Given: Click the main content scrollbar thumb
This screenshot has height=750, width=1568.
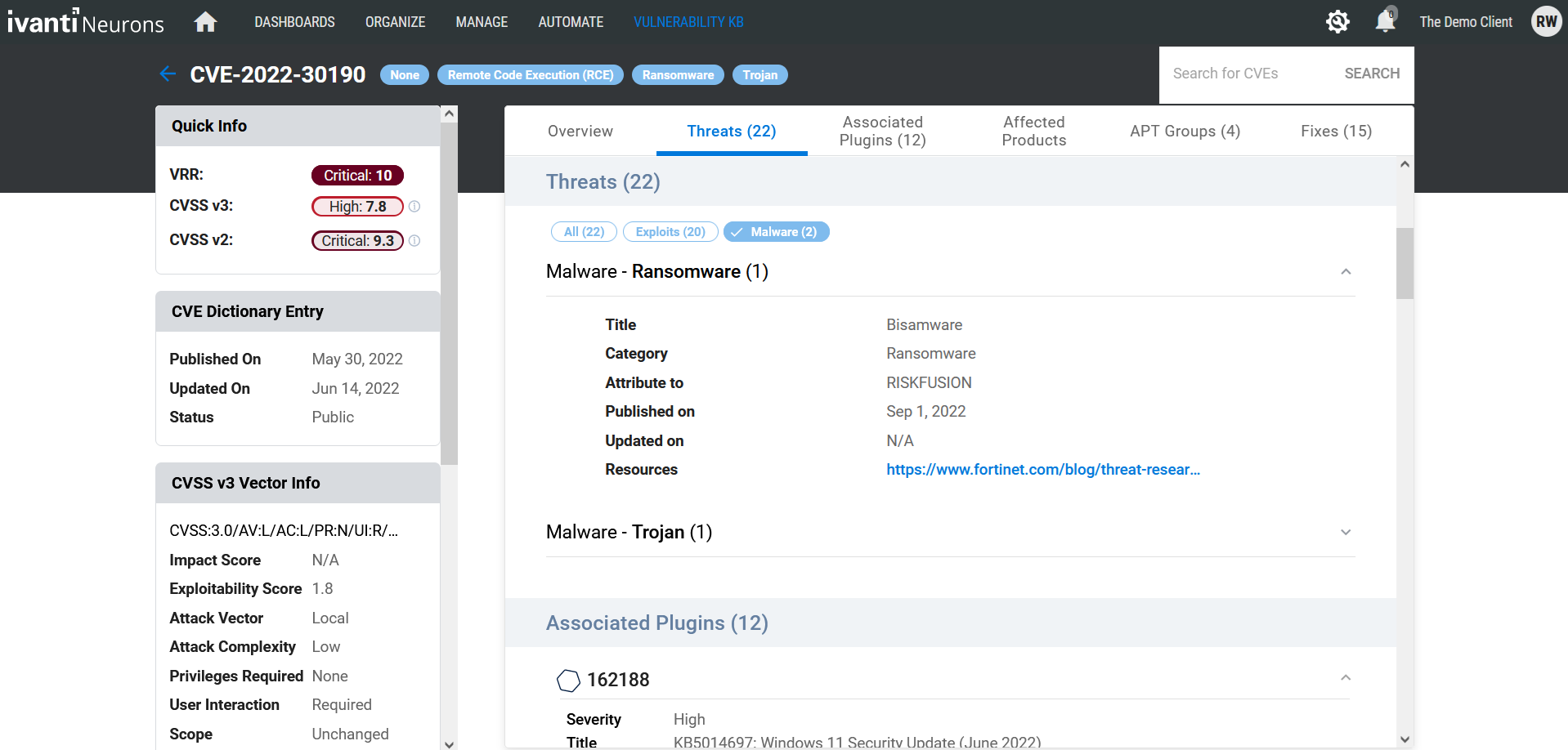Looking at the screenshot, I should click(x=1404, y=263).
